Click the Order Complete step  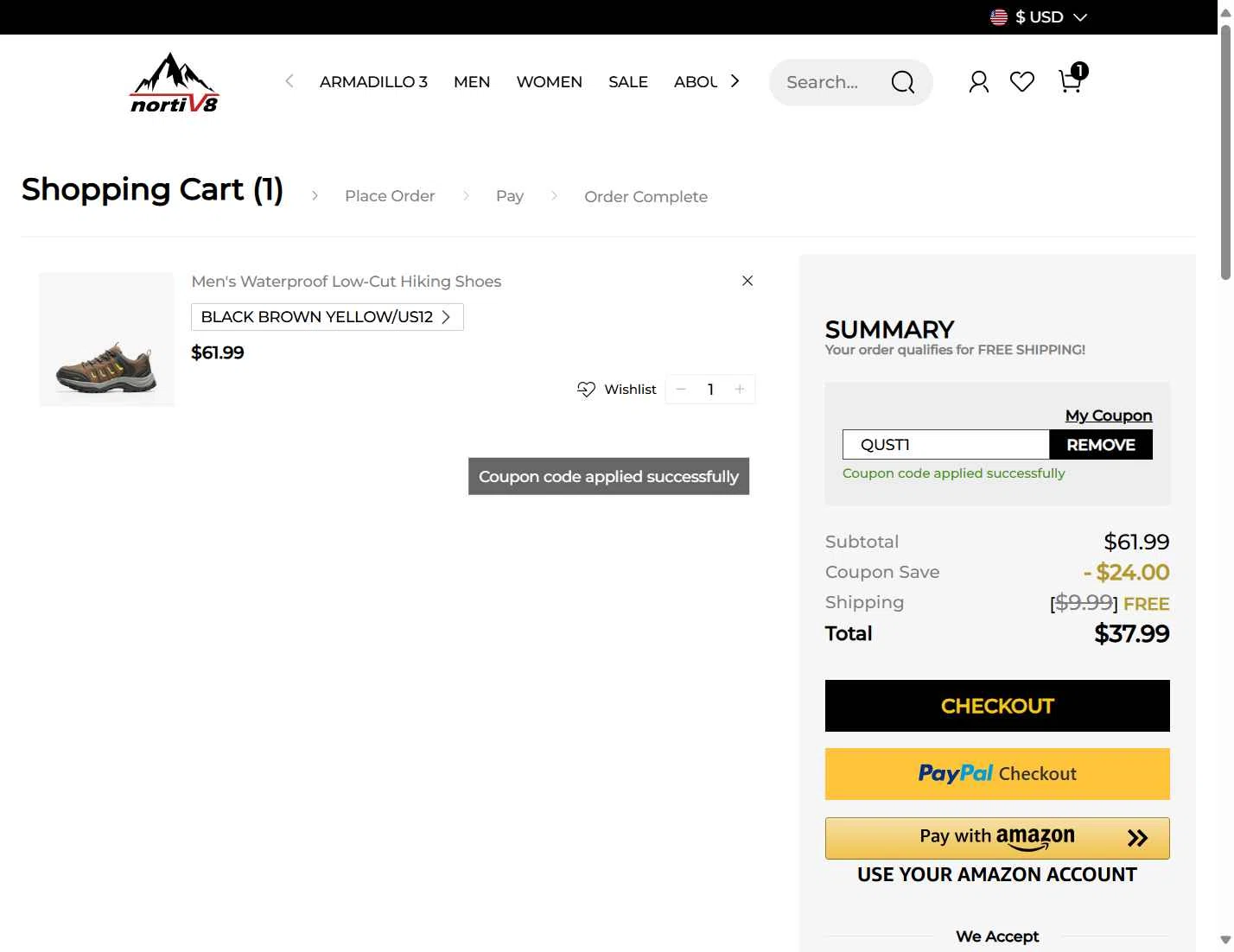click(x=646, y=197)
